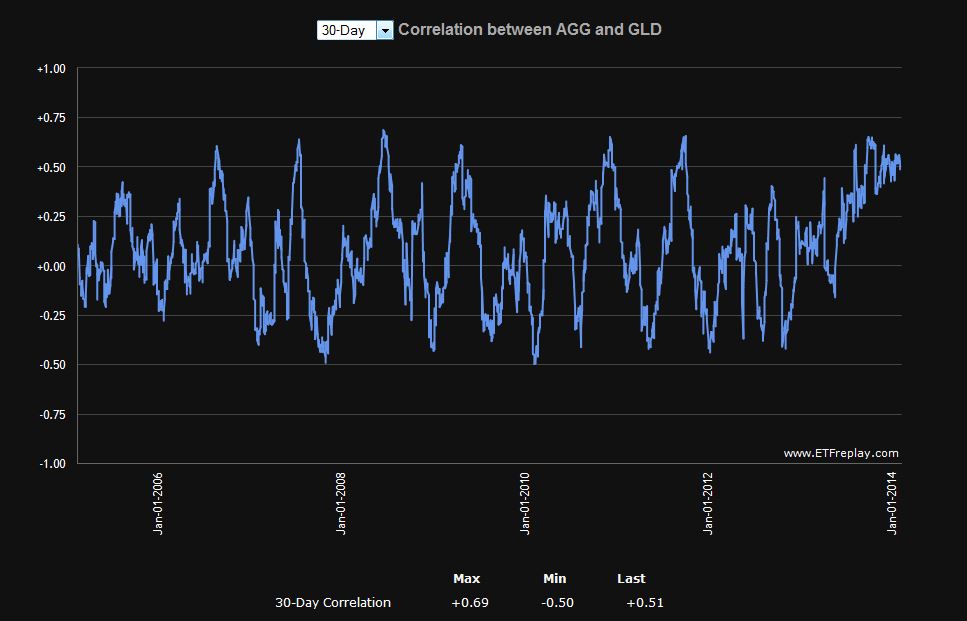Click the chart title Correlation between AGG and GLD

(530, 30)
